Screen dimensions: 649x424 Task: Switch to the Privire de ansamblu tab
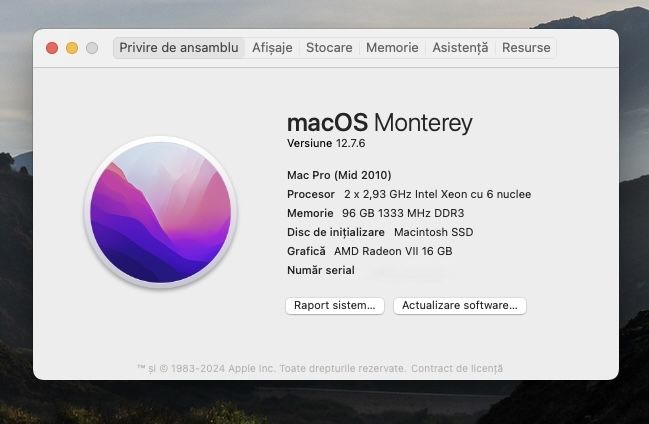179,48
